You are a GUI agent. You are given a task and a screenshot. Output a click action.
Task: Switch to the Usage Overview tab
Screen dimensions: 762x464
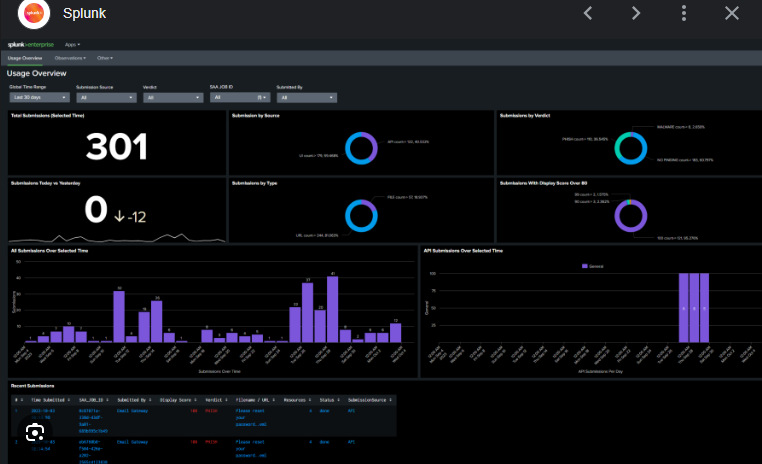(x=25, y=58)
